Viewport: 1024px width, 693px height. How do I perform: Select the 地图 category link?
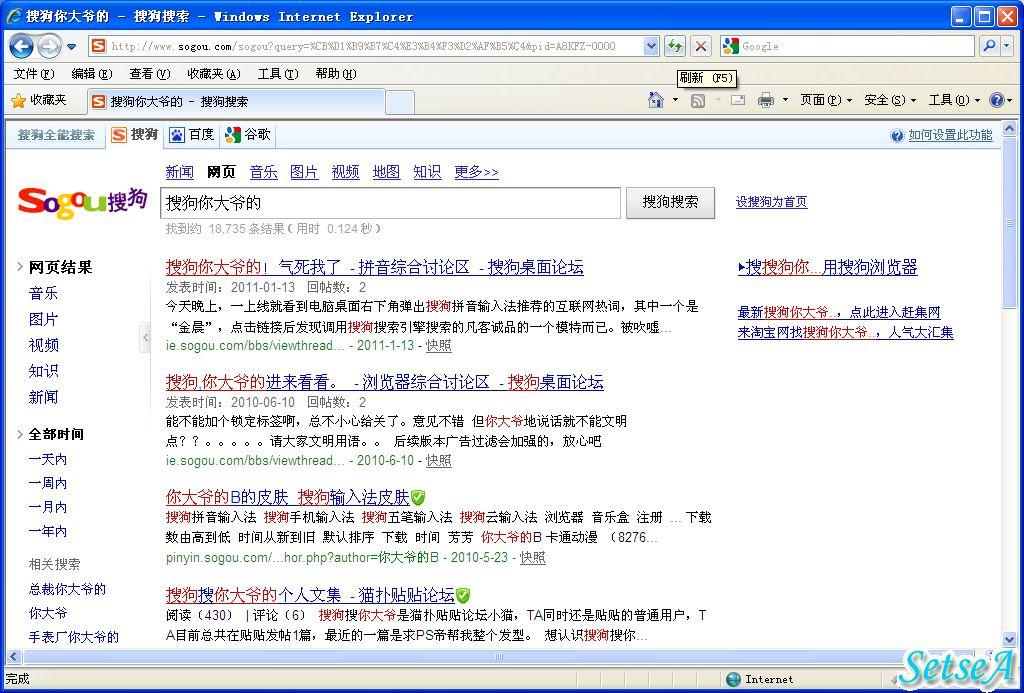click(386, 172)
